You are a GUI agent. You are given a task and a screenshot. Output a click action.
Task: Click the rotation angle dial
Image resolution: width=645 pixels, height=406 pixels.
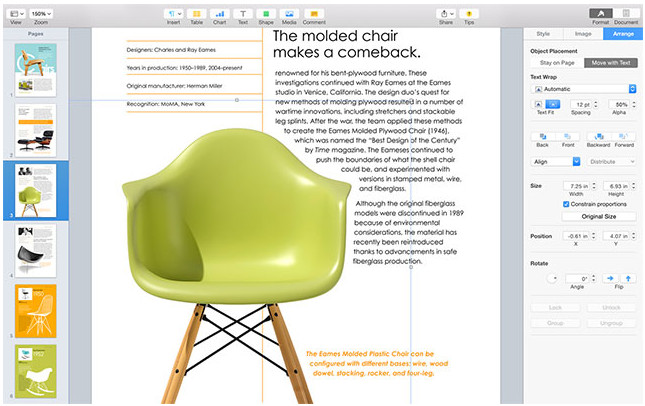click(552, 278)
